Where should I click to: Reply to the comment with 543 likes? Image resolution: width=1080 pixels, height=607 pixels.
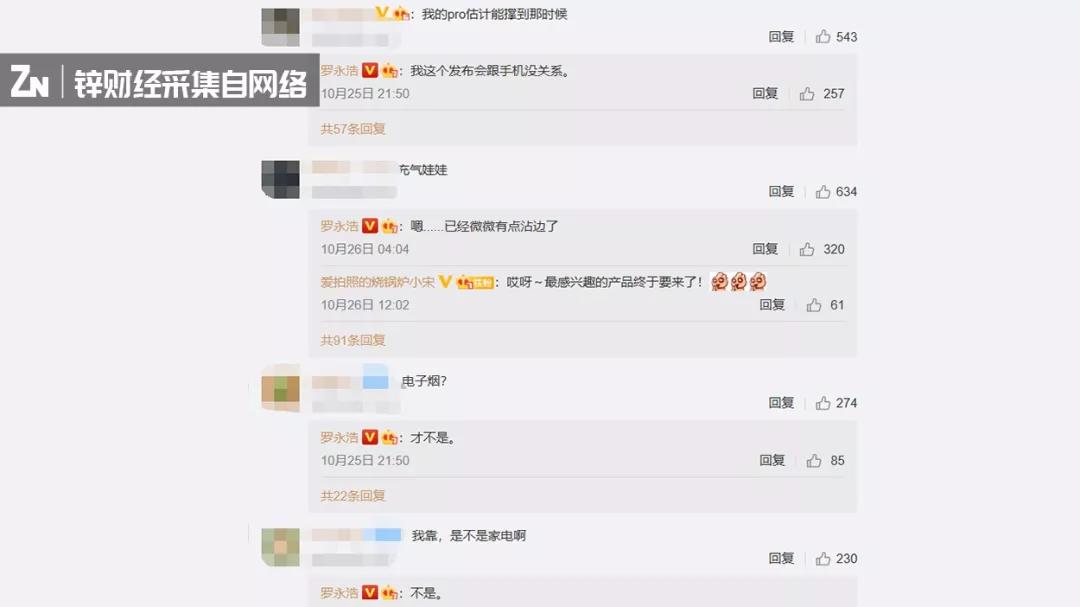781,37
